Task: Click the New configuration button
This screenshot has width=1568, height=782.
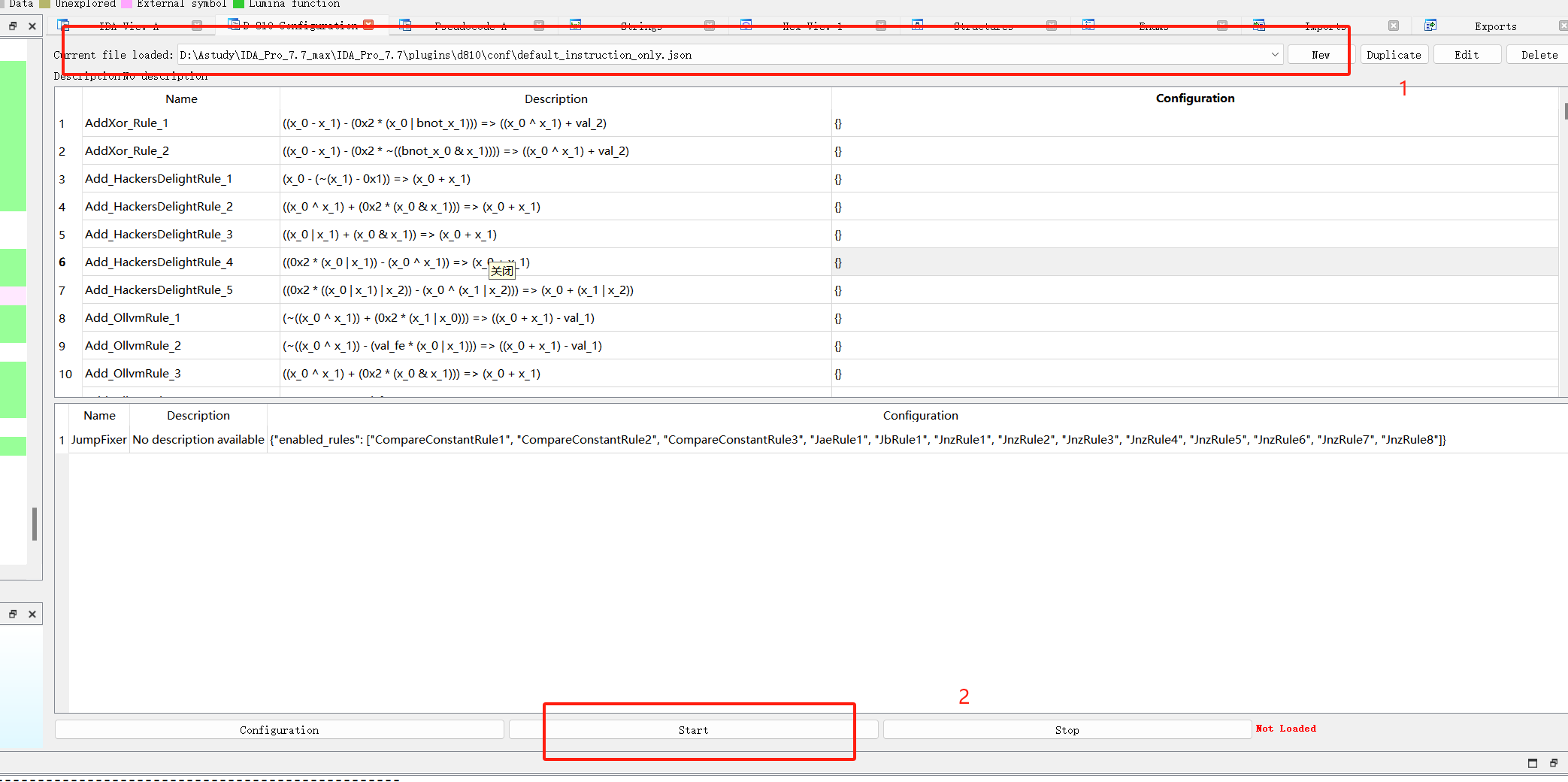Action: click(x=1321, y=54)
